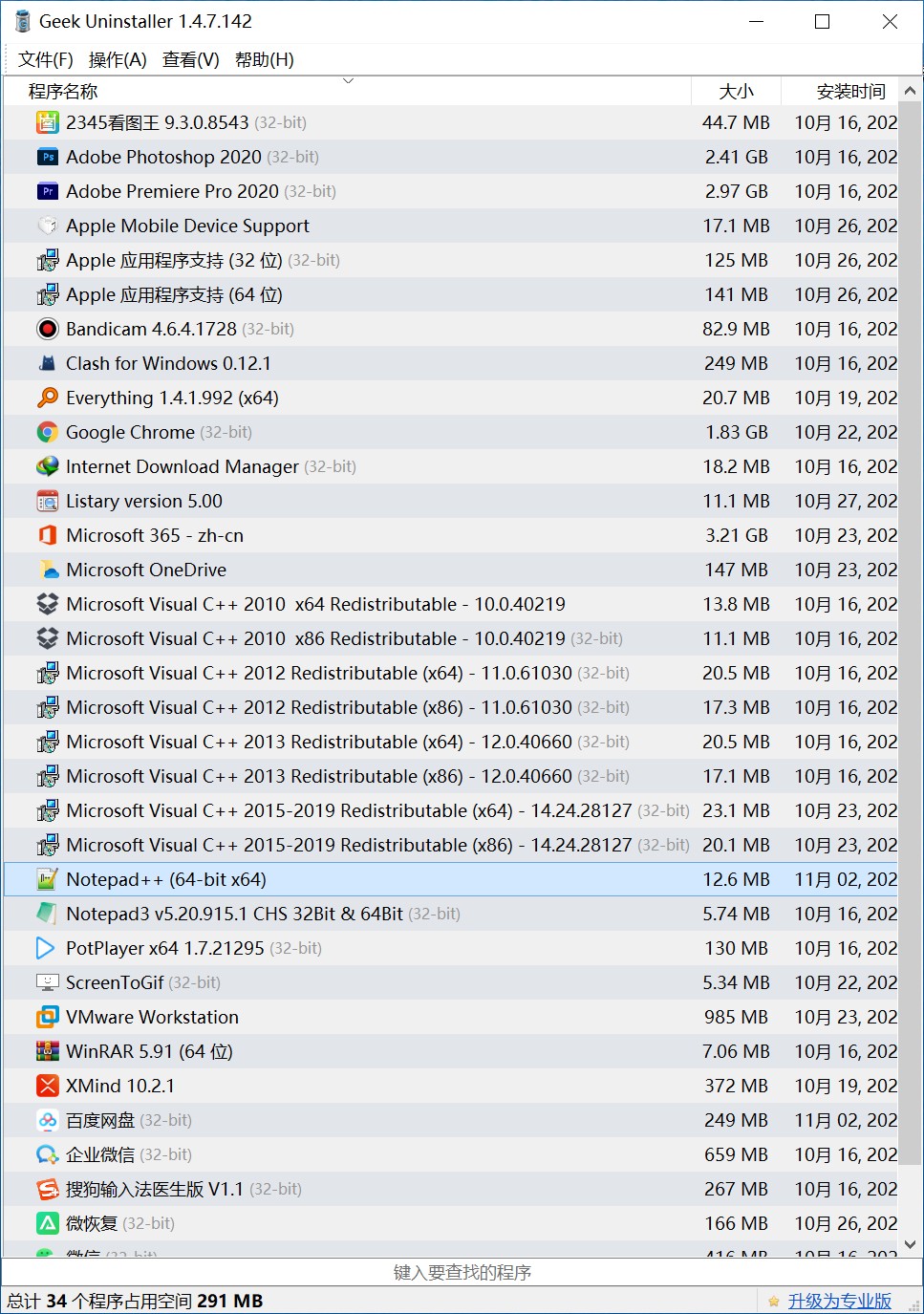
Task: Click the vertical scrollbar thumb
Action: point(910,634)
